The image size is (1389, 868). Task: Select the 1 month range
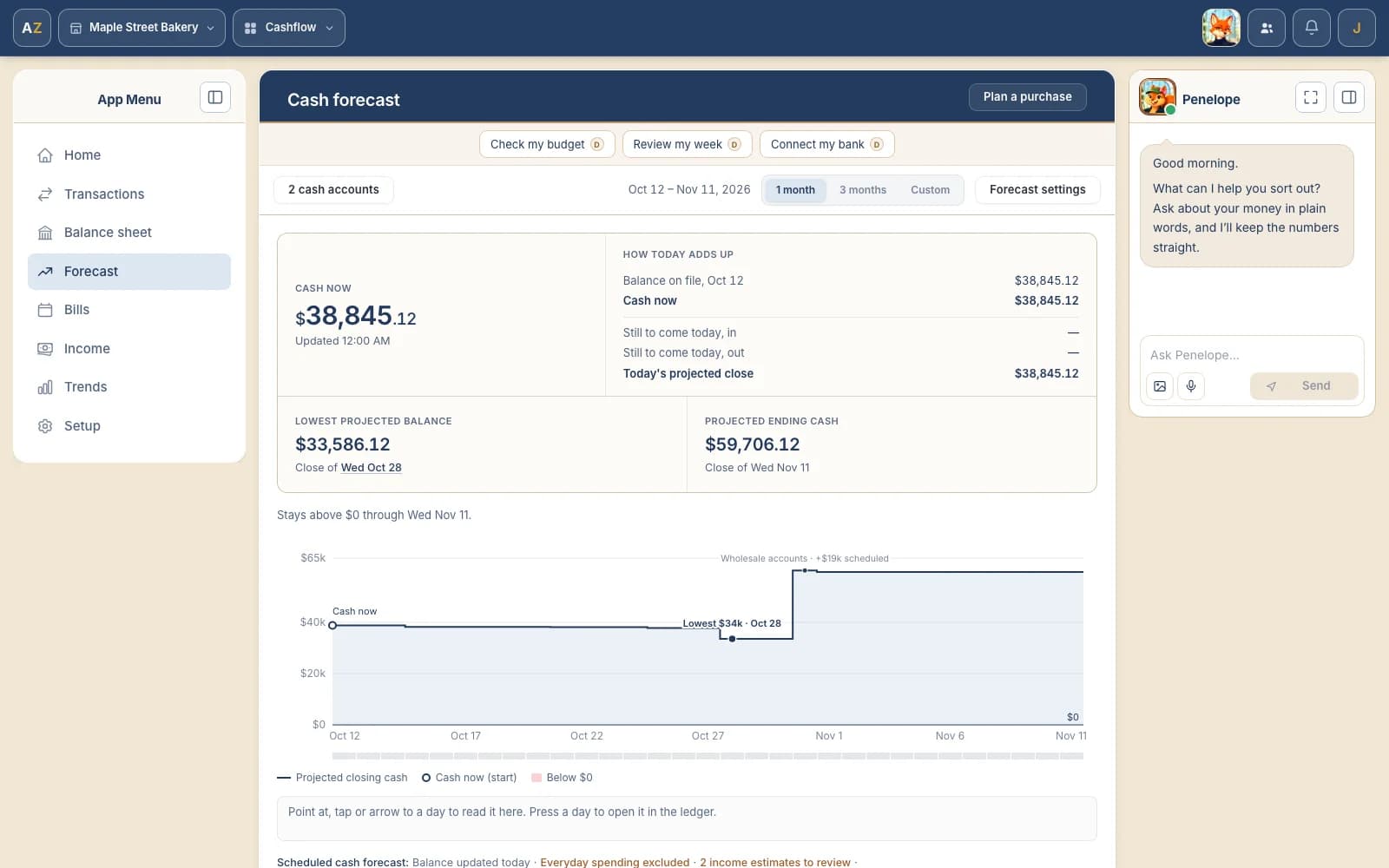[795, 190]
